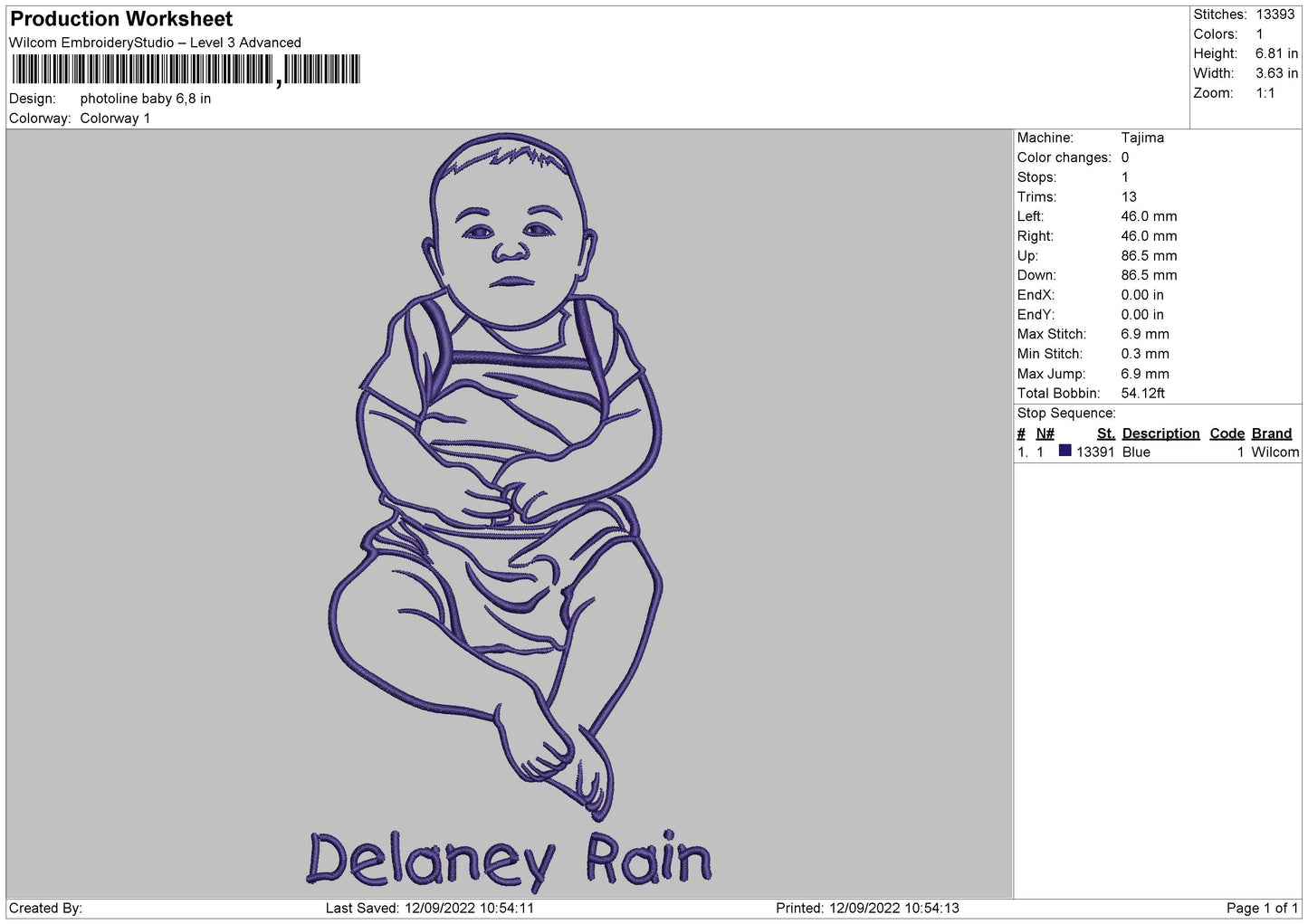Click stitch count 13391 in stop sequence
Image resolution: width=1308 pixels, height=924 pixels.
pyautogui.click(x=1095, y=452)
